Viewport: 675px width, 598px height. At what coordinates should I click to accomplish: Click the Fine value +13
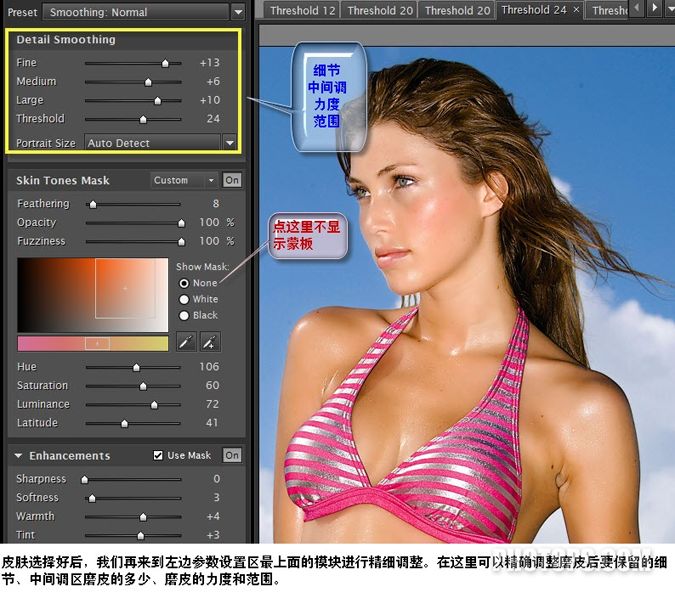[210, 63]
